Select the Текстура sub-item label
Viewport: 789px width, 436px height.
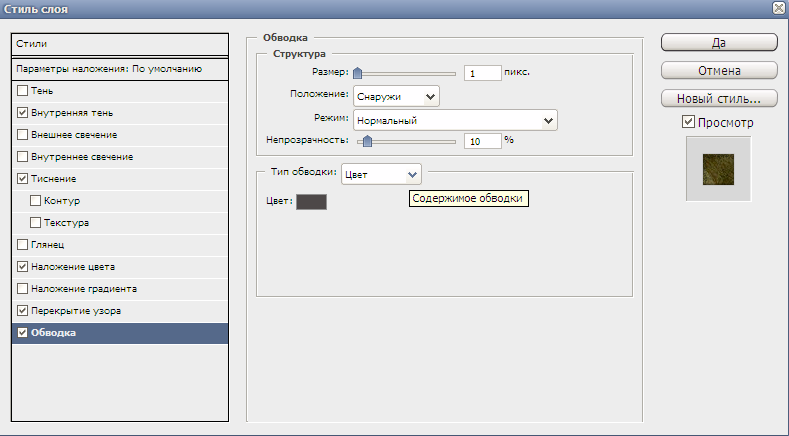pyautogui.click(x=66, y=223)
